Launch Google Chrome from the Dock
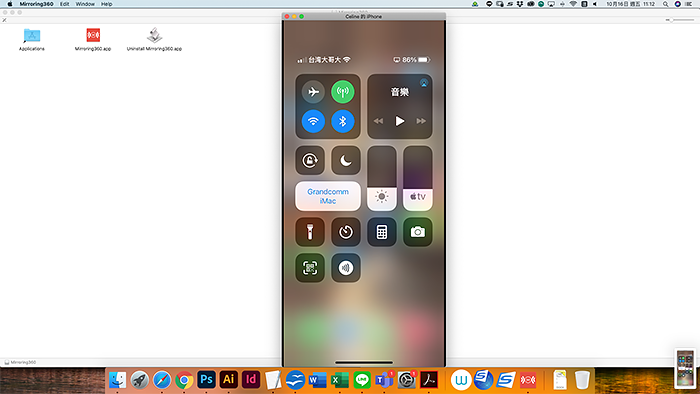 [184, 380]
